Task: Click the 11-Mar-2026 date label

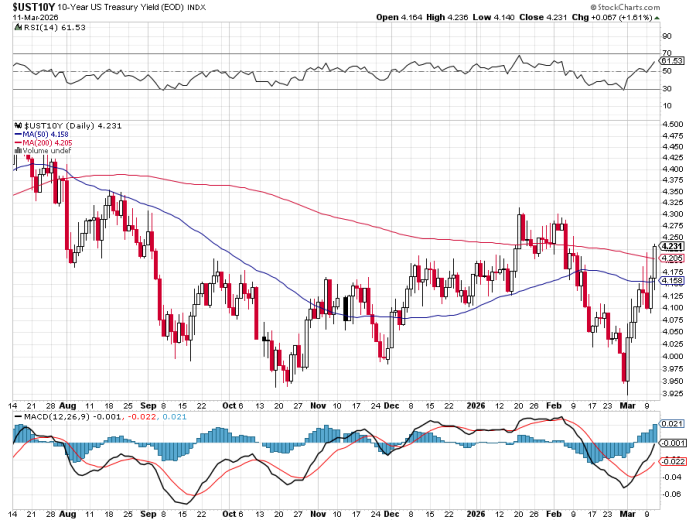Action: 34,19
